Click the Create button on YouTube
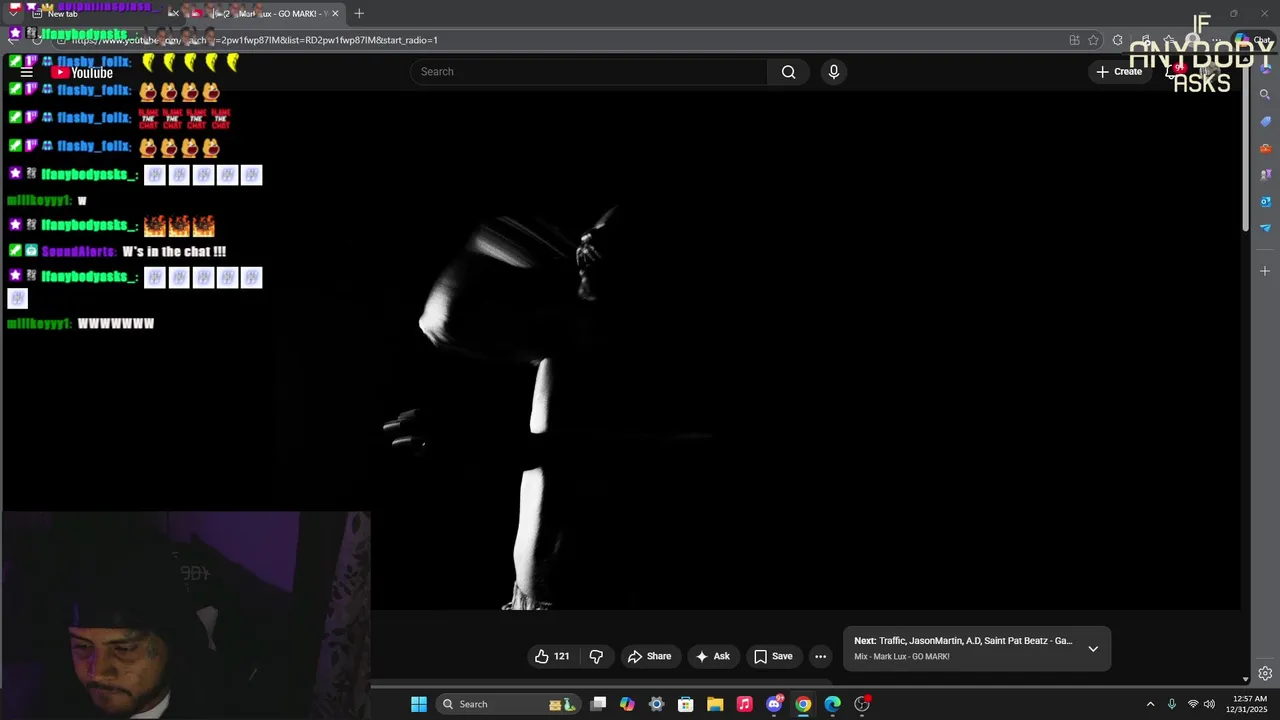 1119,72
